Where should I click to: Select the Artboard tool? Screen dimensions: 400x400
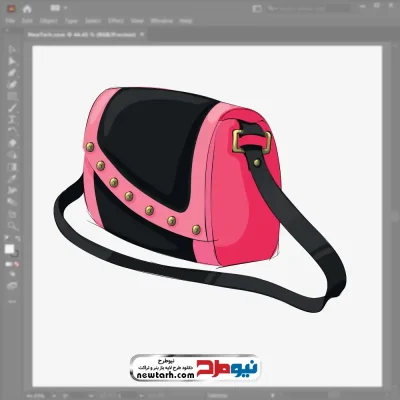[12, 214]
